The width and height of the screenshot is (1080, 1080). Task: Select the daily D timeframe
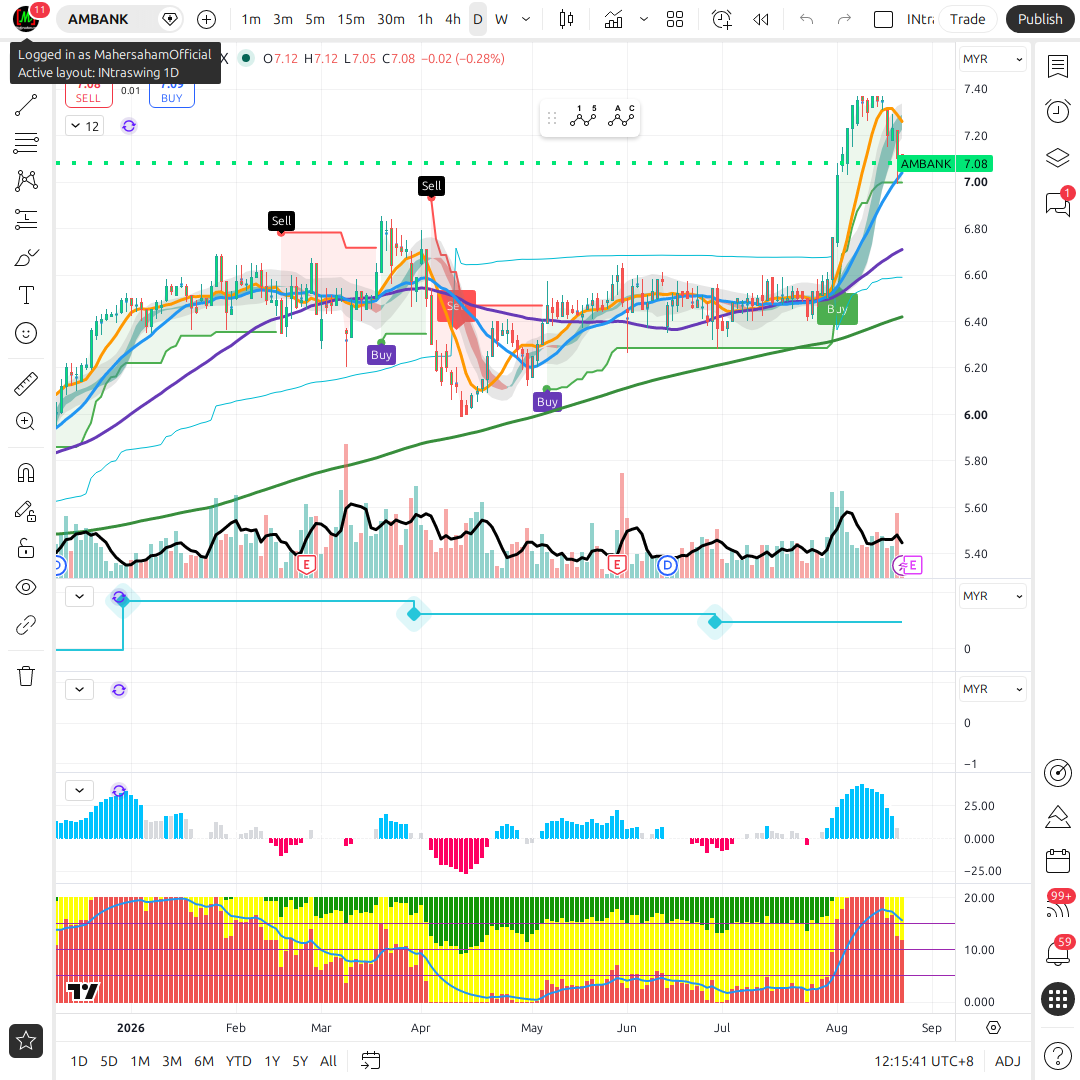[x=477, y=19]
